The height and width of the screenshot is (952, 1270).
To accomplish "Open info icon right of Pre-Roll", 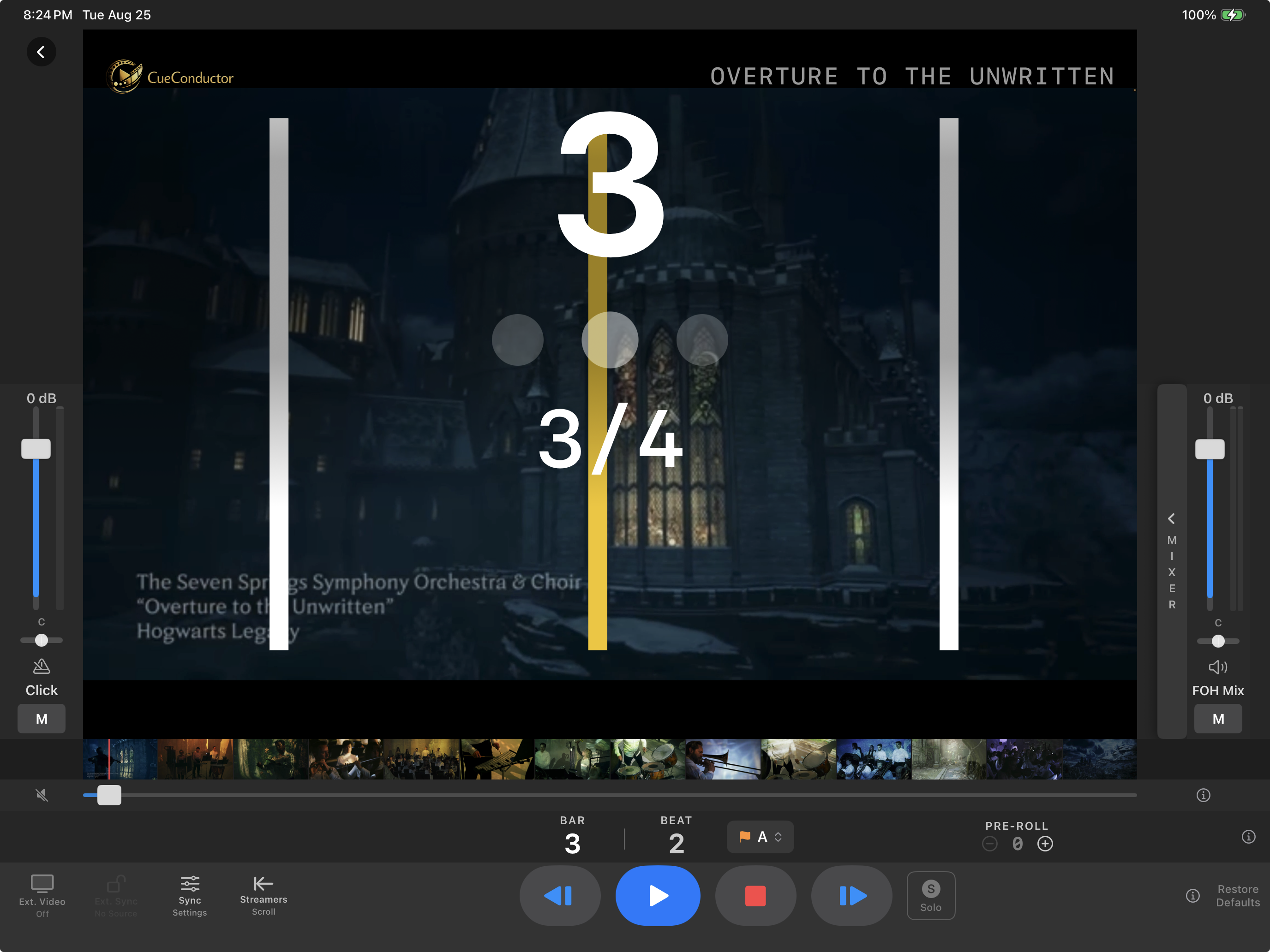I will (1248, 837).
